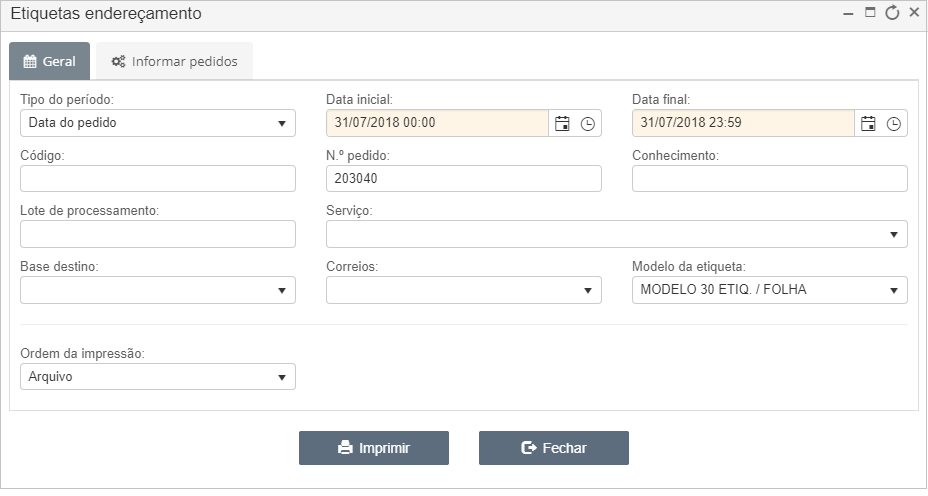This screenshot has width=928, height=496.
Task: Open calendar picker for Data final
Action: pyautogui.click(x=868, y=124)
